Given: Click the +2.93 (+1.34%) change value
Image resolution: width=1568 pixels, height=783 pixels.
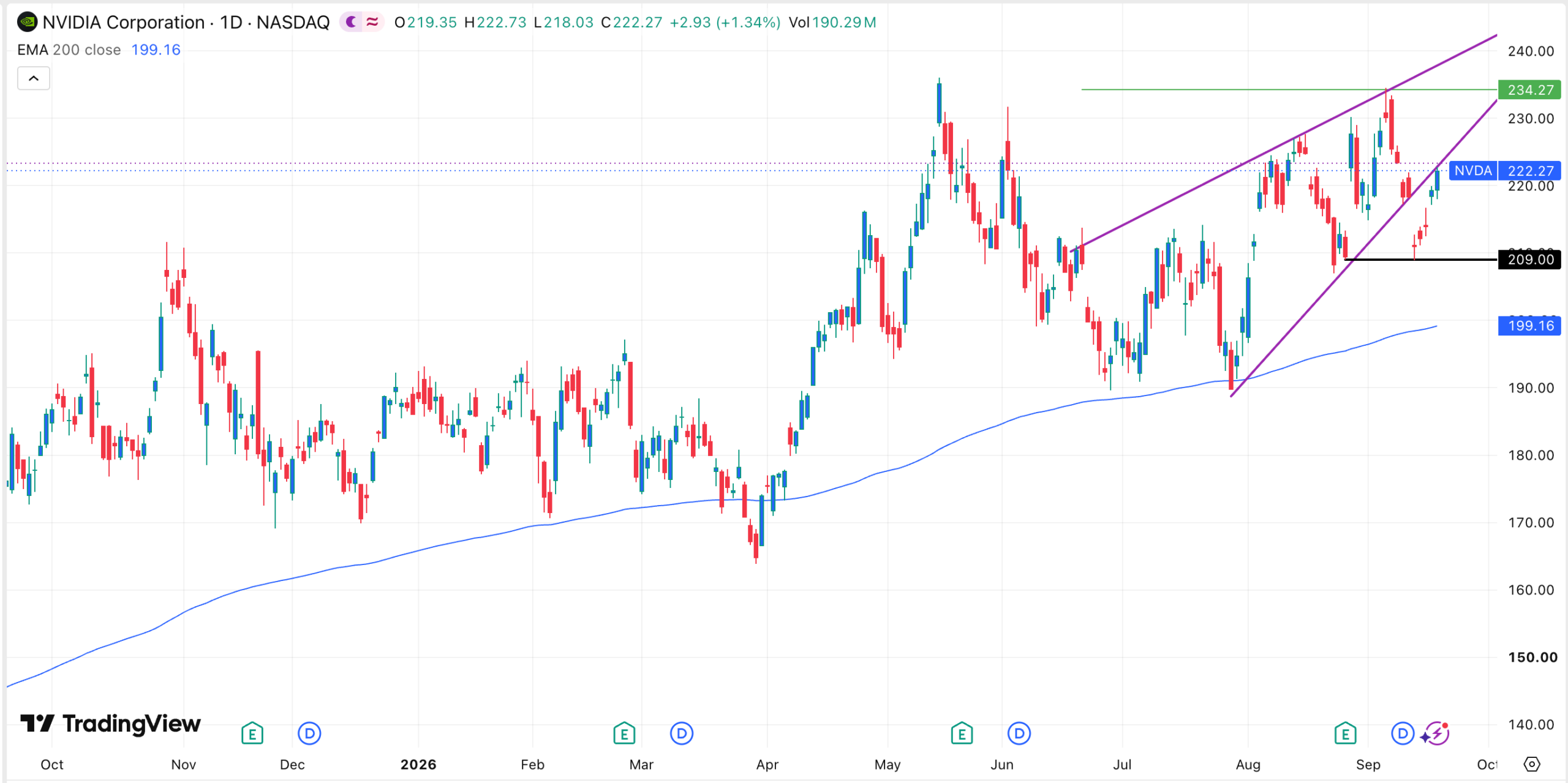Looking at the screenshot, I should tap(725, 23).
